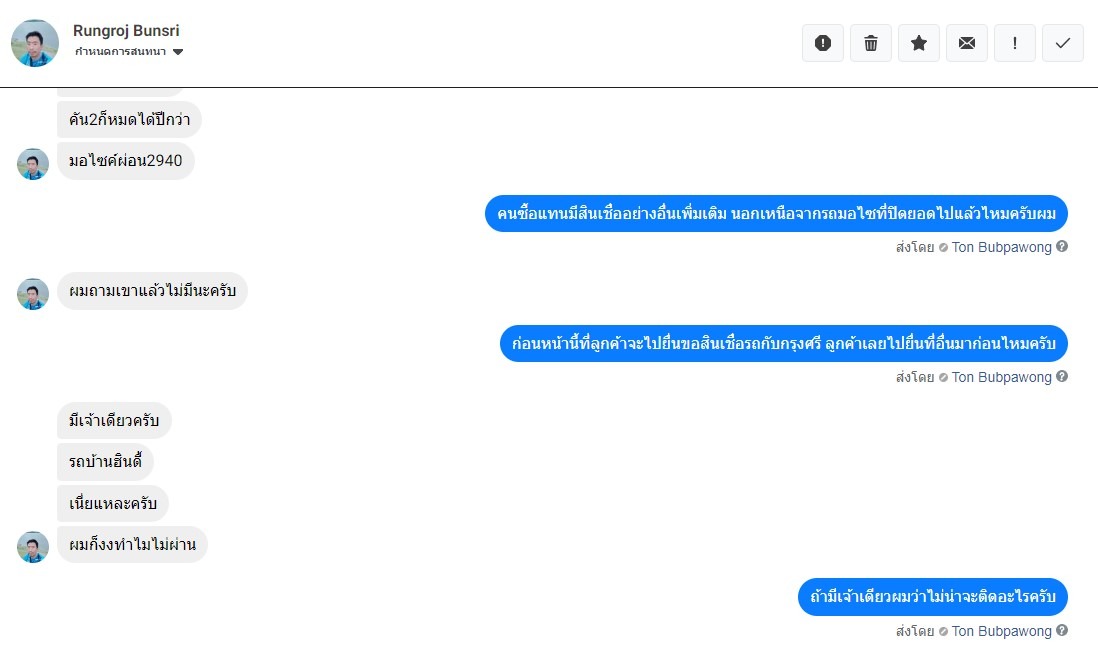Click Ton Bubpawong link under the last blue message
The width and height of the screenshot is (1098, 655).
(1001, 631)
